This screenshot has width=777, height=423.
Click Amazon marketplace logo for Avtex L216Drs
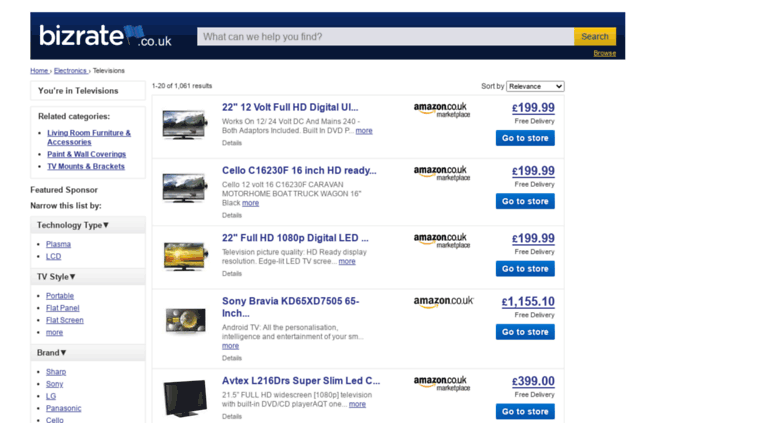[x=442, y=383]
